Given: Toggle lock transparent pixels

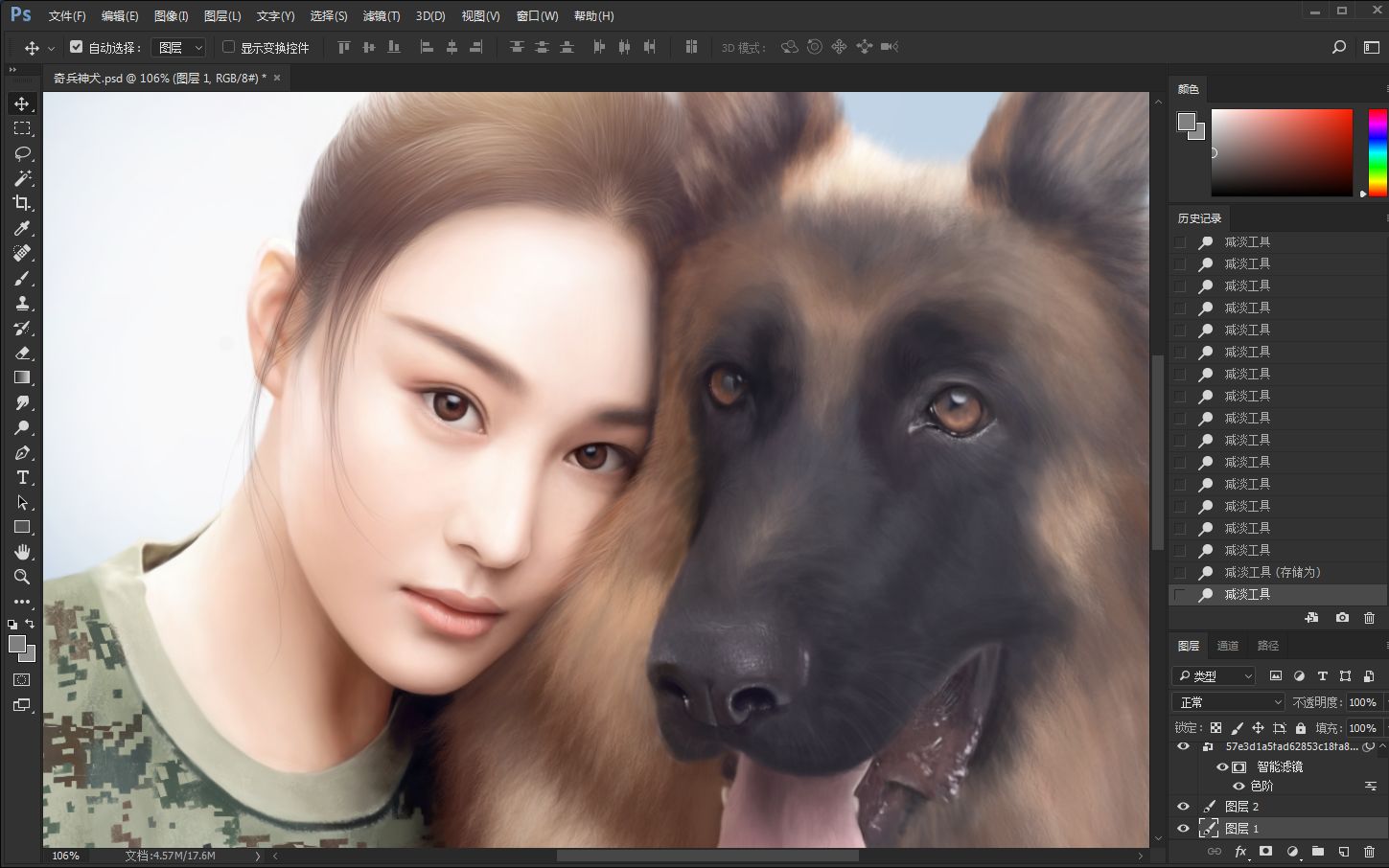Looking at the screenshot, I should click(x=1215, y=728).
